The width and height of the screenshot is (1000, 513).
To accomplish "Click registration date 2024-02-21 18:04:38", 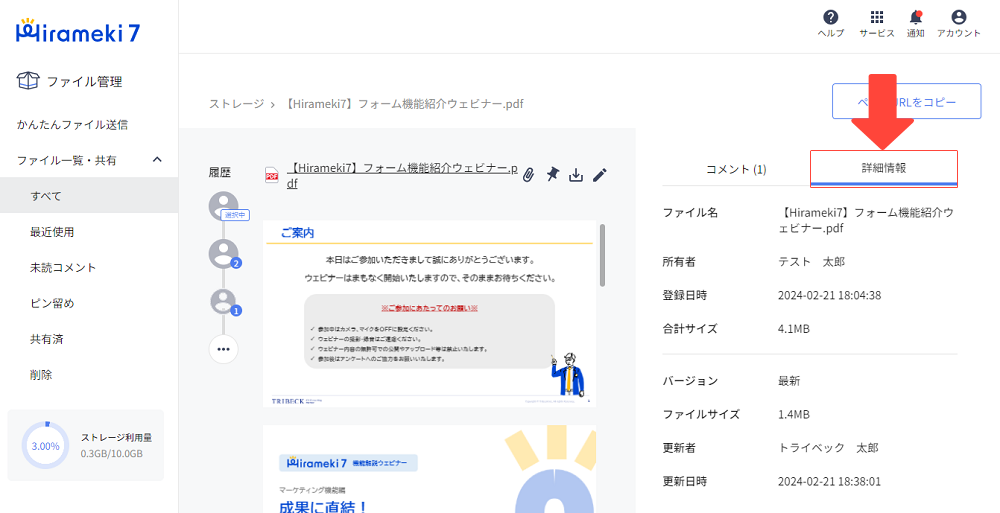I will click(829, 295).
